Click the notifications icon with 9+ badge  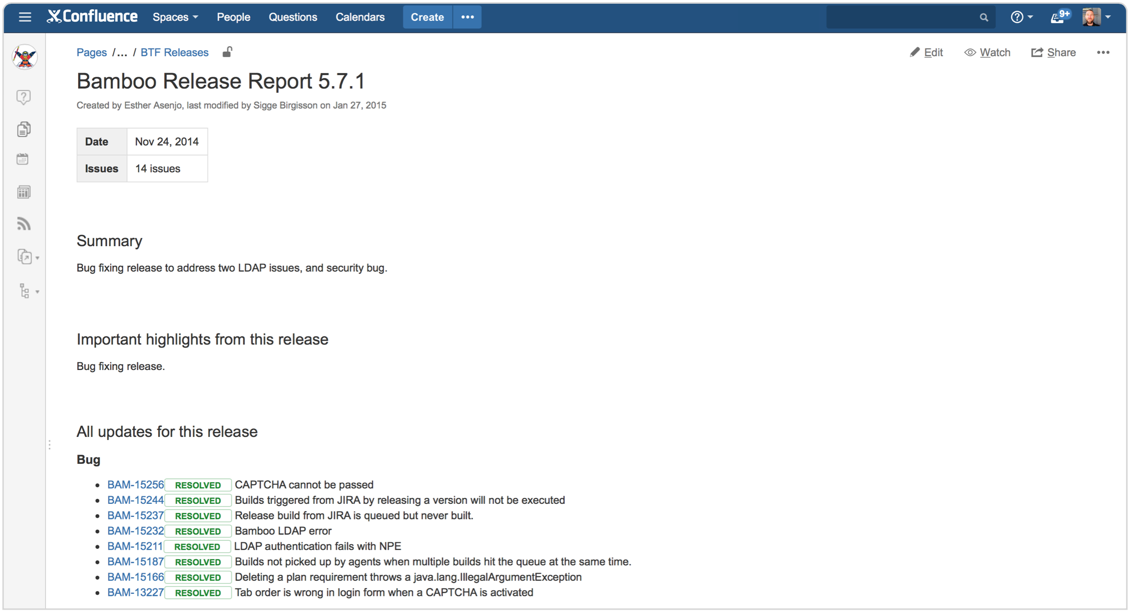[1060, 17]
